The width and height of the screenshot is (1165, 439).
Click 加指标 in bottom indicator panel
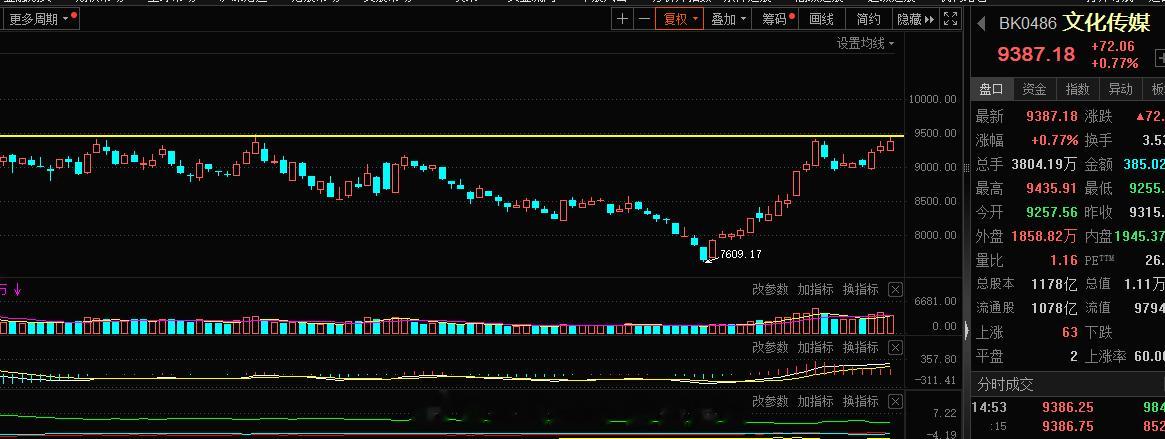pyautogui.click(x=816, y=401)
